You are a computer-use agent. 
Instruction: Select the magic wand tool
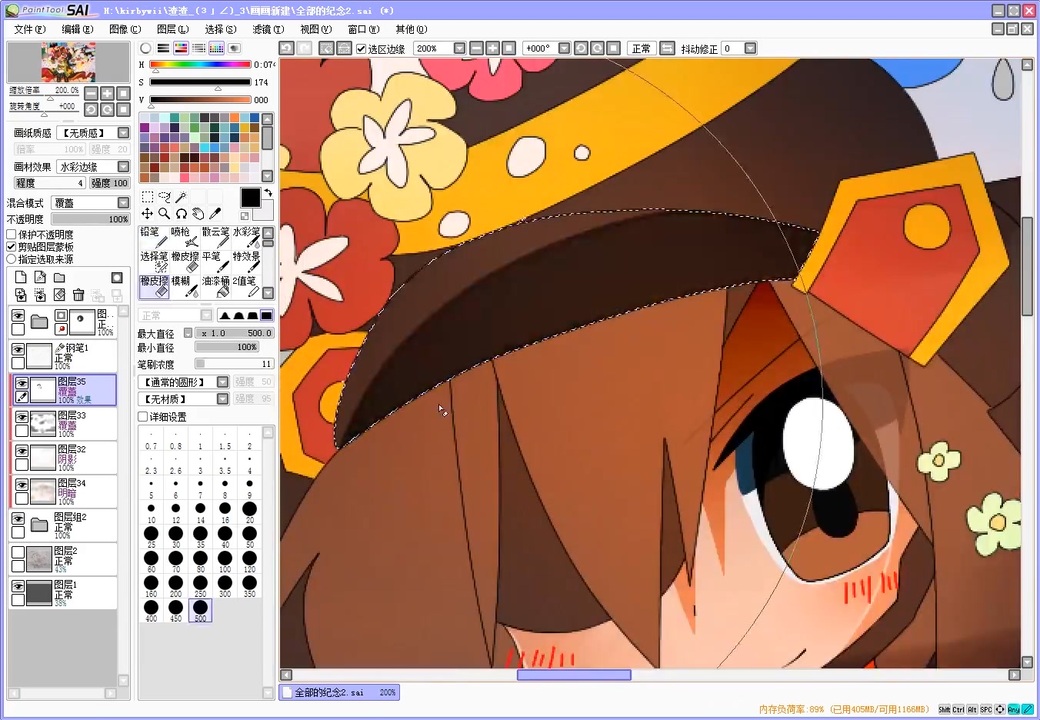[181, 197]
